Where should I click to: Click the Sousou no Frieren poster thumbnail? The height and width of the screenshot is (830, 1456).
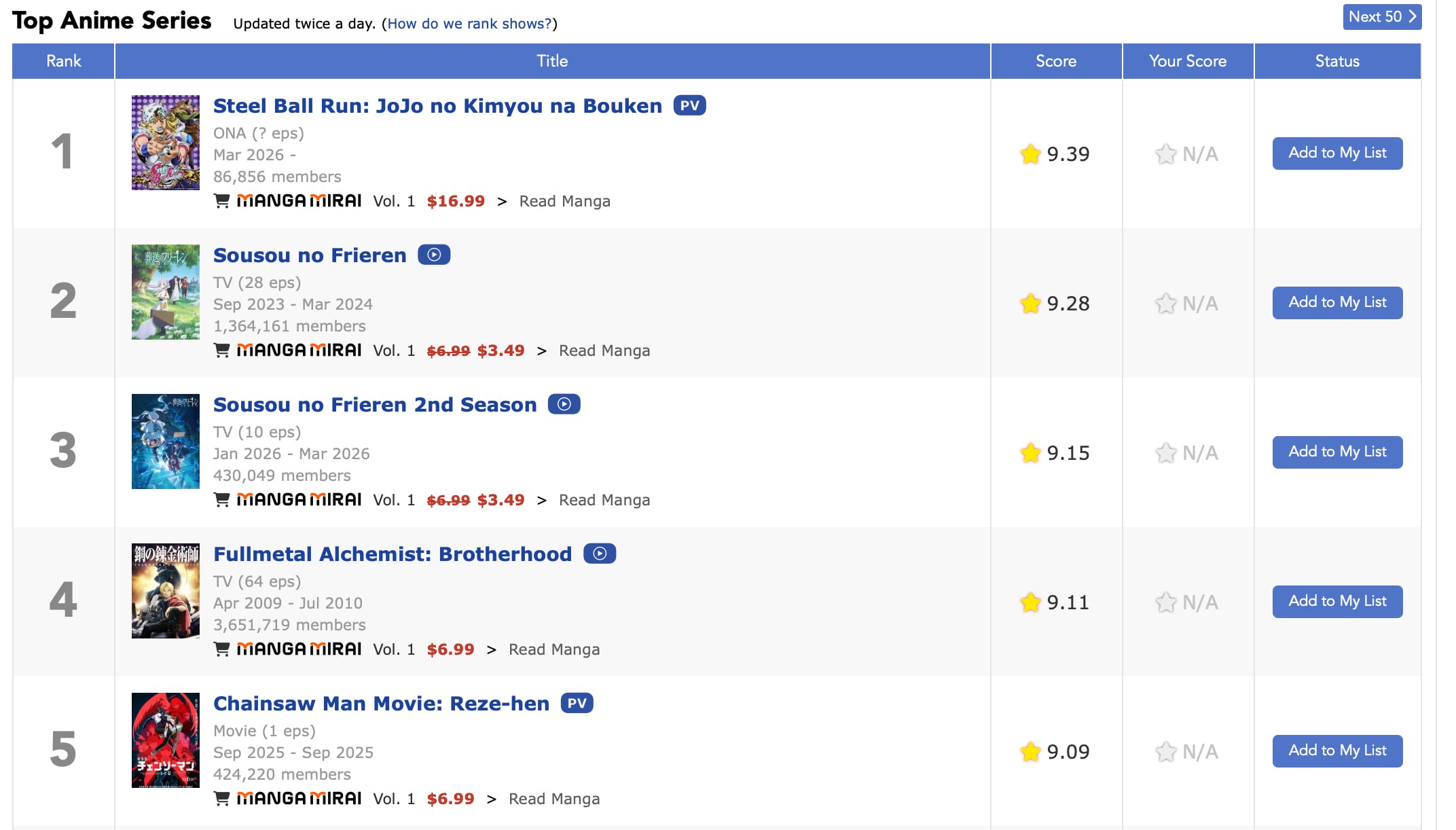click(x=166, y=292)
